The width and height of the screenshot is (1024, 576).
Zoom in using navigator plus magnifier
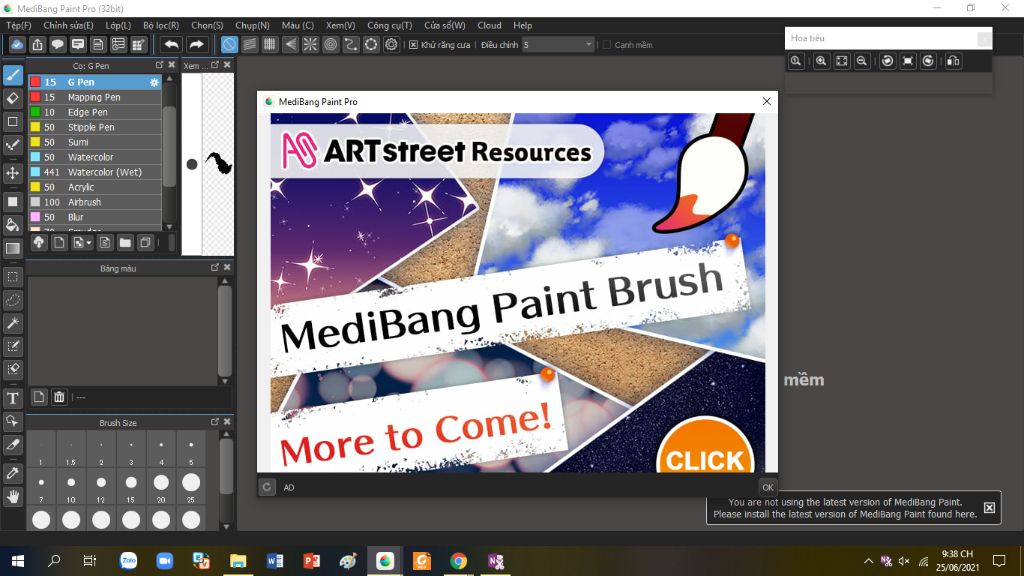point(821,61)
